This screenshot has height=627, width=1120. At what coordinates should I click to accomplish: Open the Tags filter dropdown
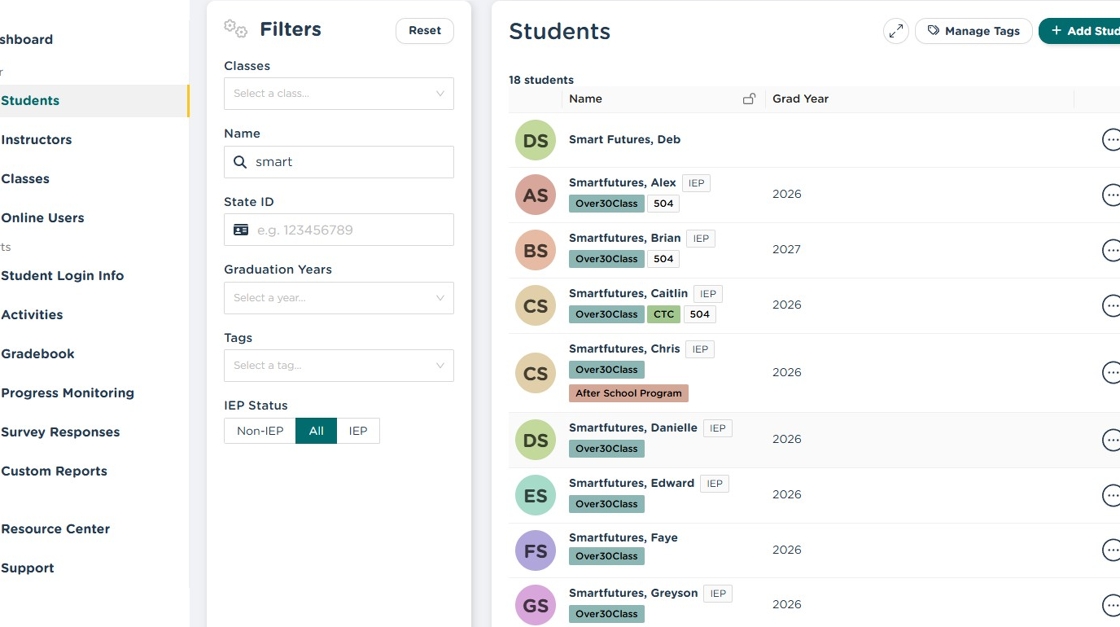coord(338,366)
